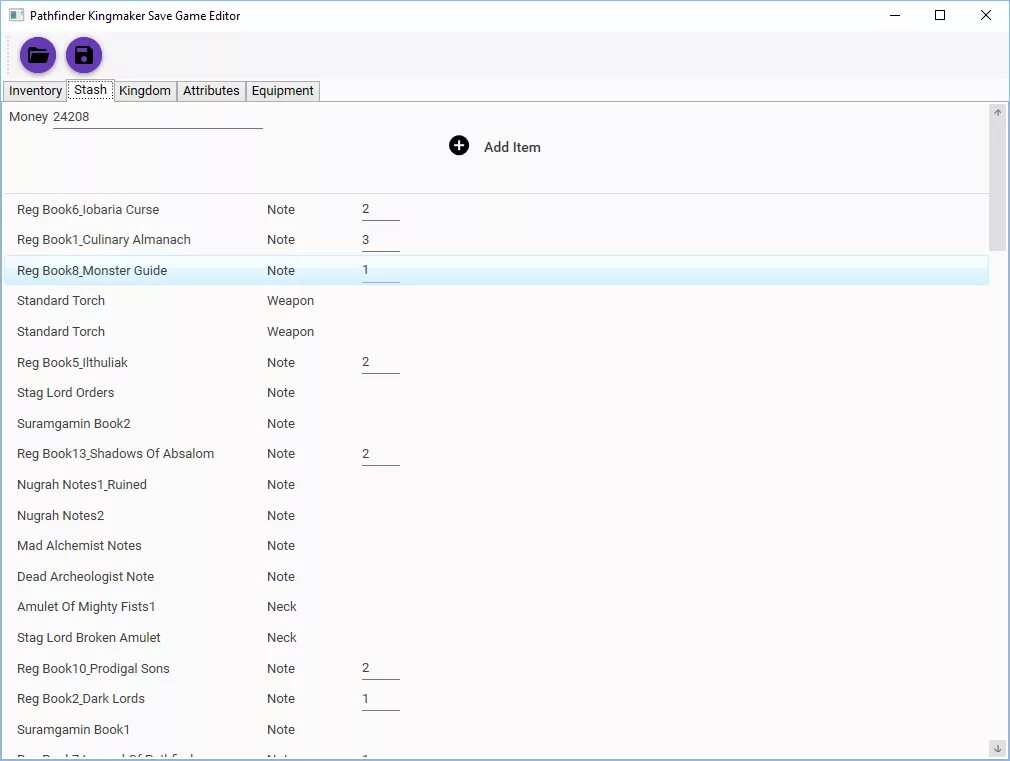Minimize the Save Game Editor window

point(895,15)
